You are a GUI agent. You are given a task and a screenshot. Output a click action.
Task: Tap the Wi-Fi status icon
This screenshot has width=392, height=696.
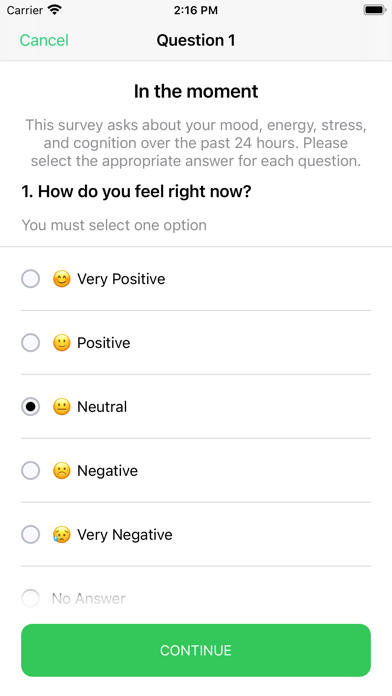pos(55,10)
